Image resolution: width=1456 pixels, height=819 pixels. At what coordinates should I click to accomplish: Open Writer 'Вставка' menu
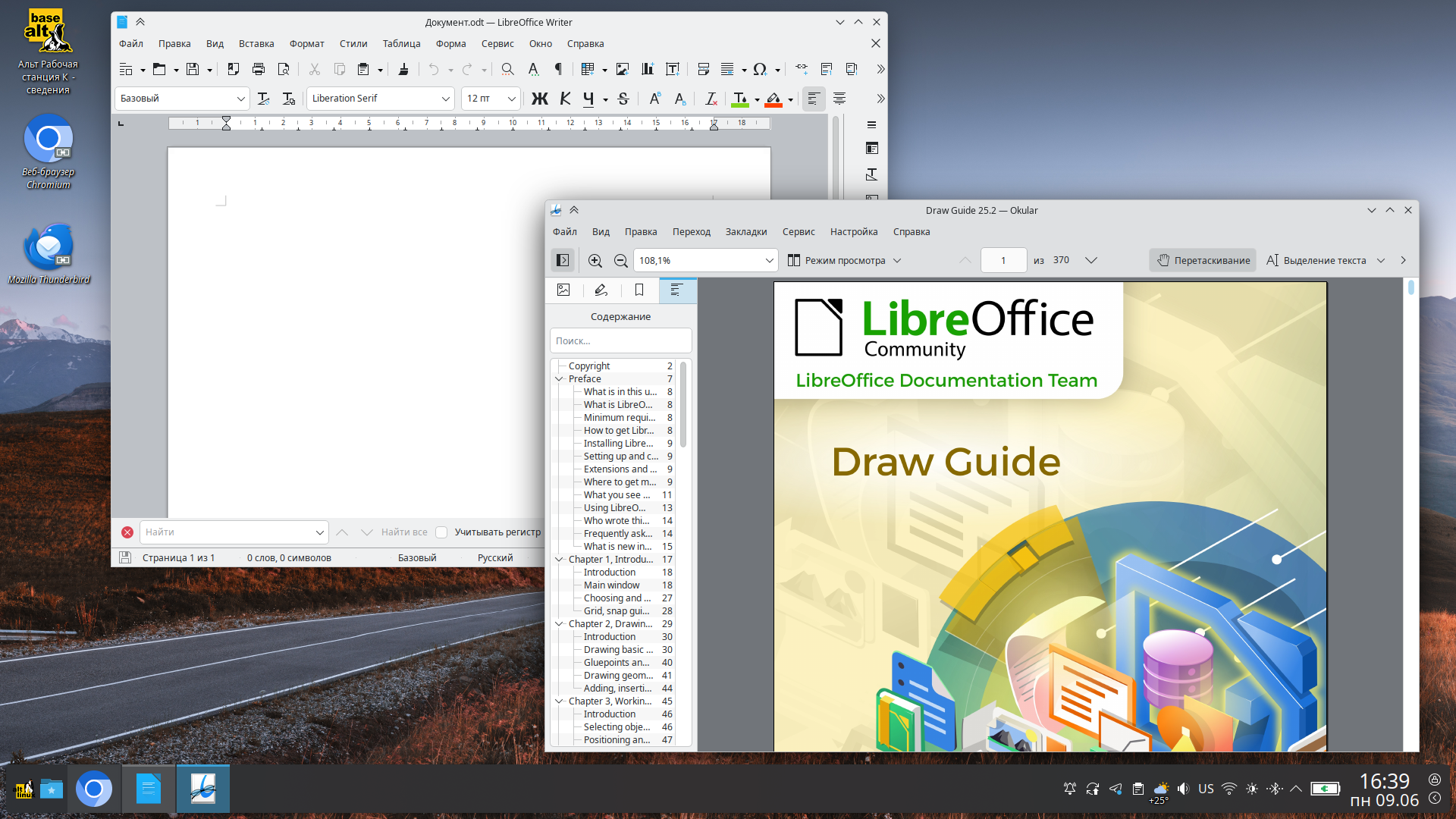pos(256,43)
